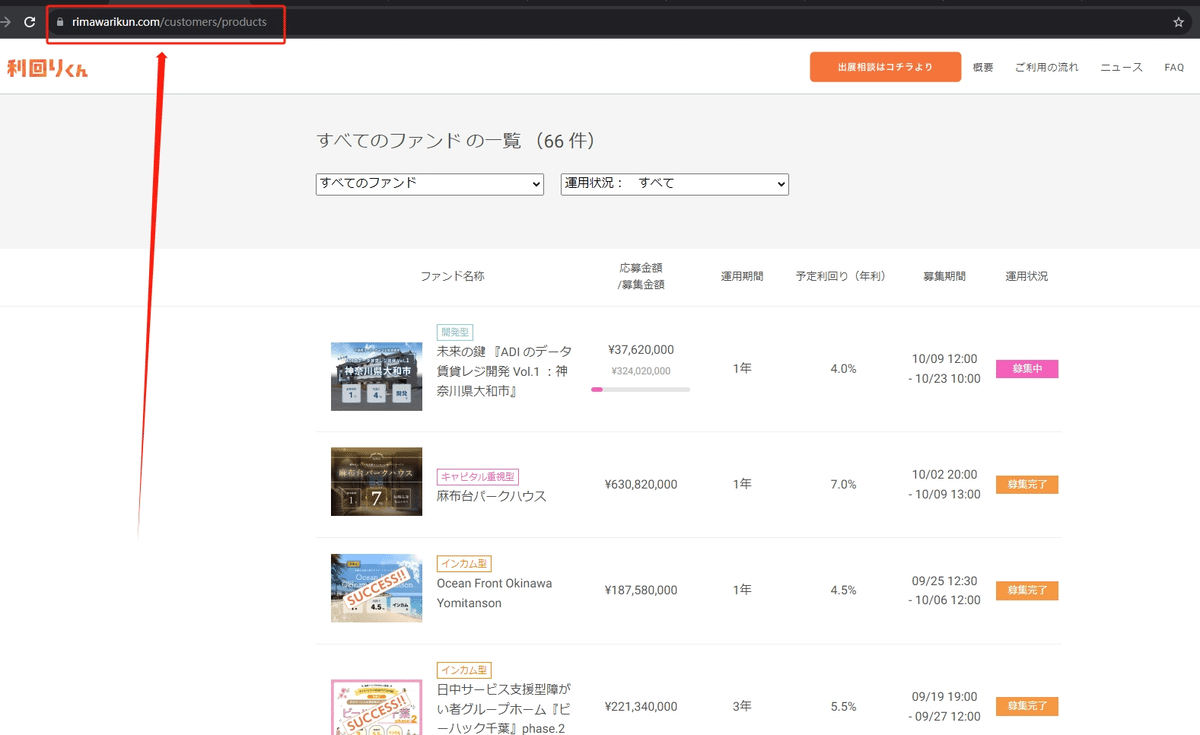The width and height of the screenshot is (1200, 735).
Task: Select FAQ in the top menu
Action: pyautogui.click(x=1174, y=67)
